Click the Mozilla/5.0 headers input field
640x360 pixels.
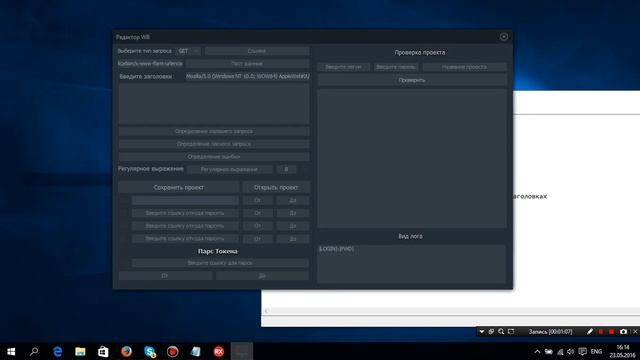[x=247, y=76]
